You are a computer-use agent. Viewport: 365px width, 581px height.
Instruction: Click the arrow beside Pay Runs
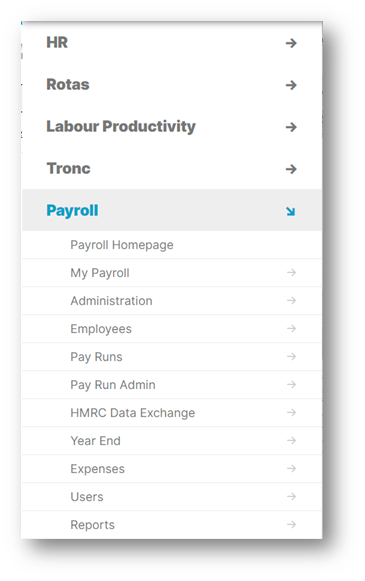click(291, 356)
